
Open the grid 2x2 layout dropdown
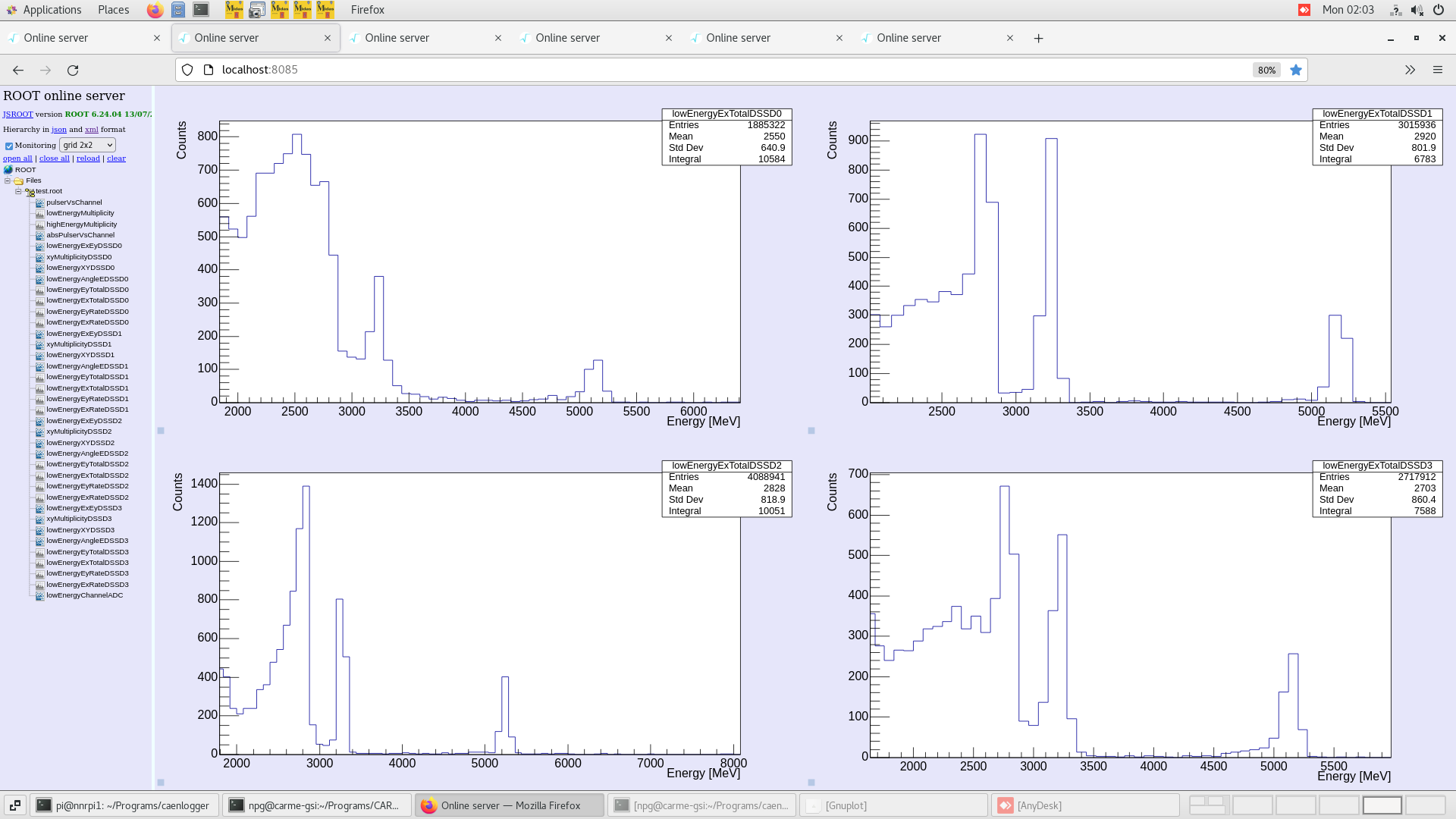coord(87,145)
